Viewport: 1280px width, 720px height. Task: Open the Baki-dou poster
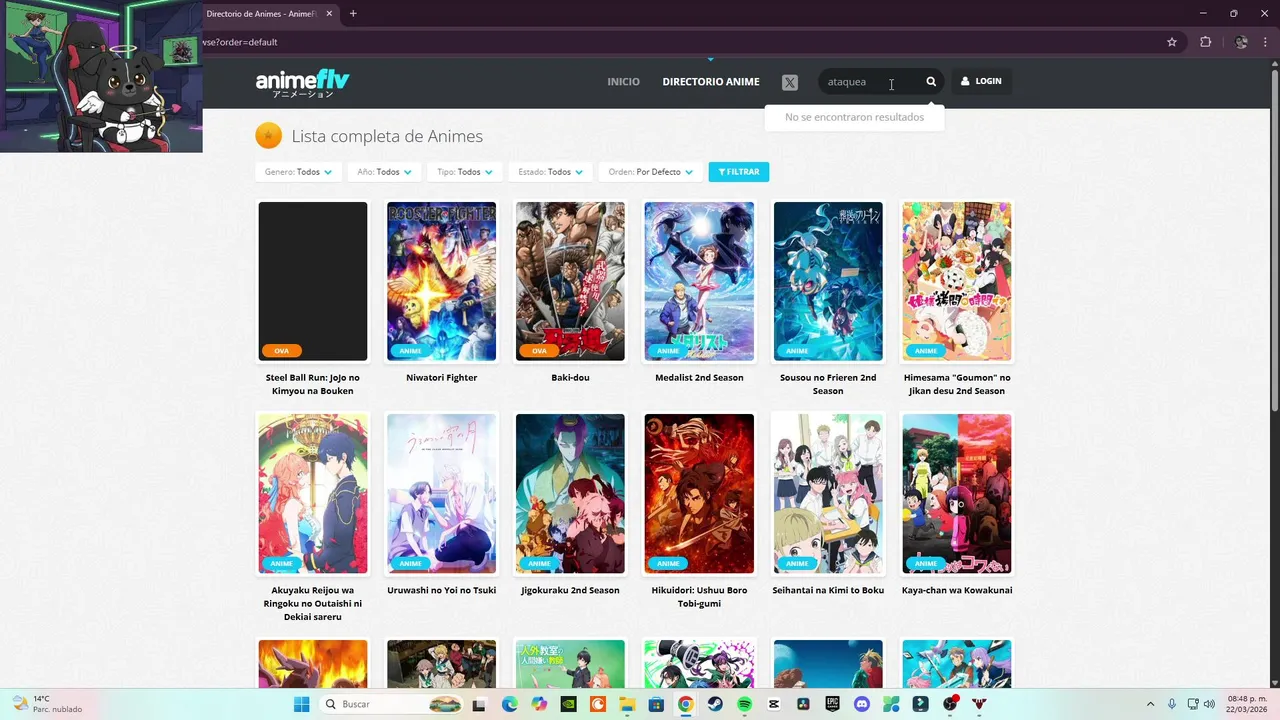[x=570, y=281]
